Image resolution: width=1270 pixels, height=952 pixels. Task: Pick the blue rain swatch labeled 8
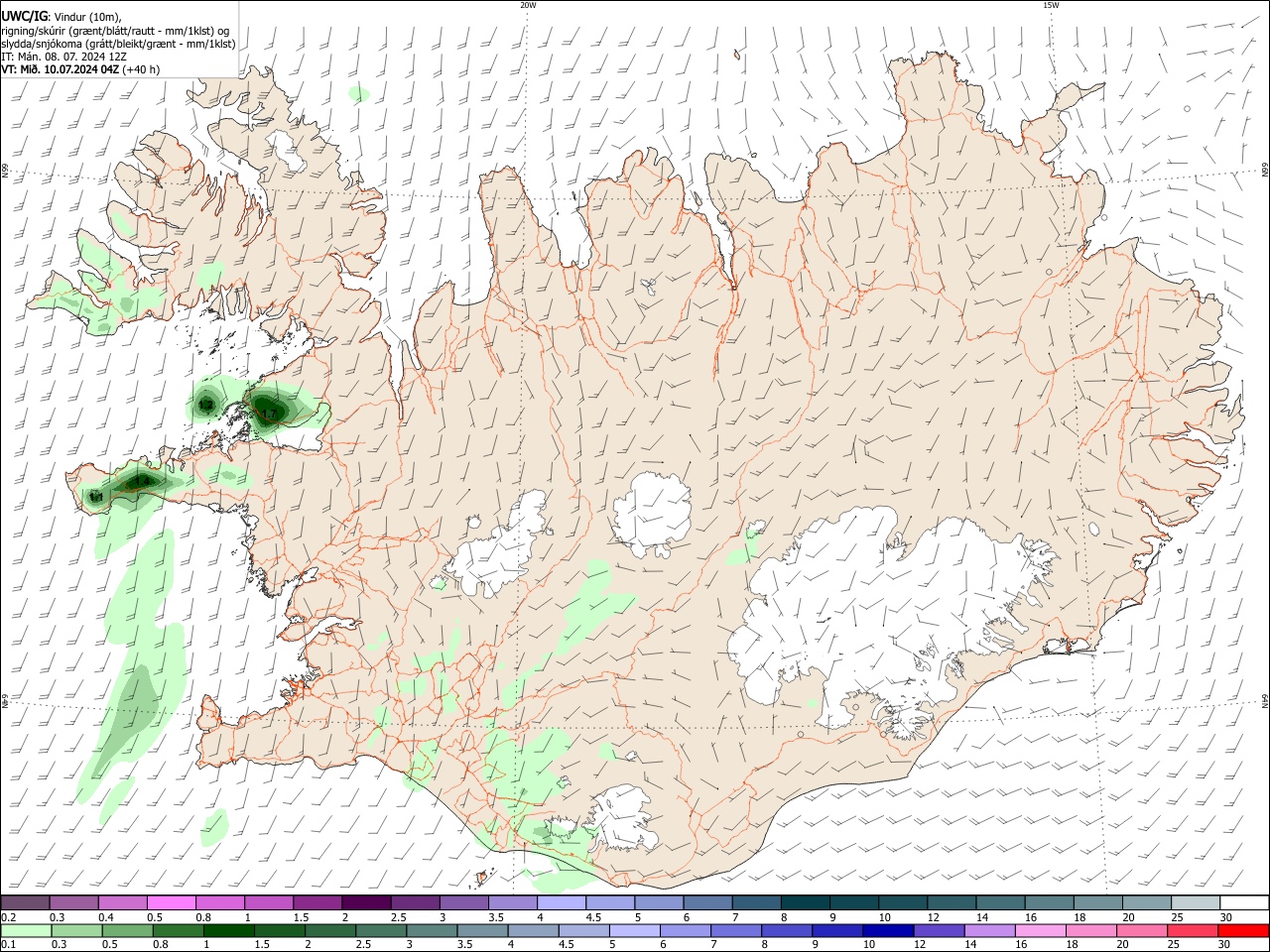tap(787, 930)
